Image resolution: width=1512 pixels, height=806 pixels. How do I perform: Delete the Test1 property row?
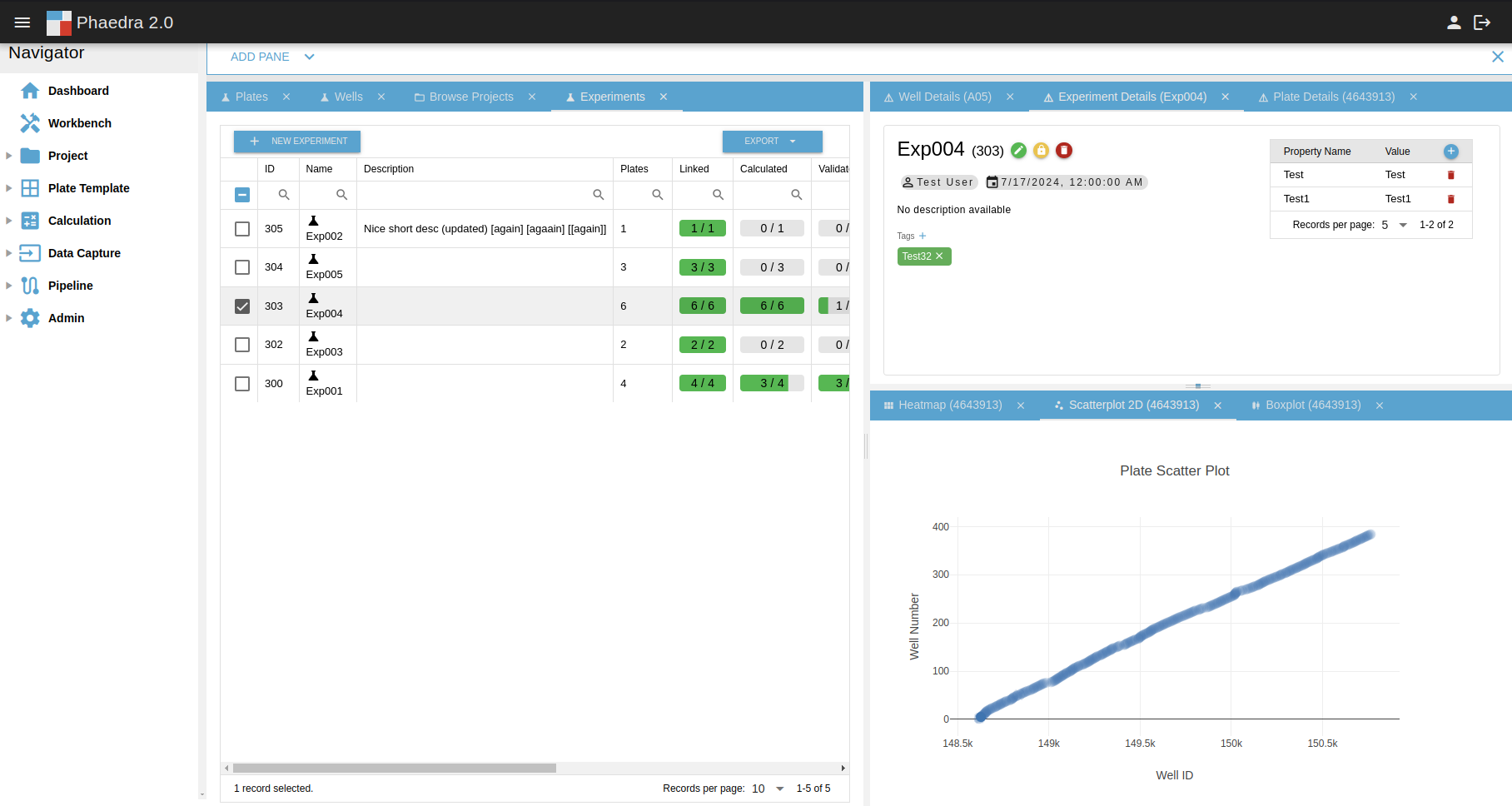[x=1450, y=199]
